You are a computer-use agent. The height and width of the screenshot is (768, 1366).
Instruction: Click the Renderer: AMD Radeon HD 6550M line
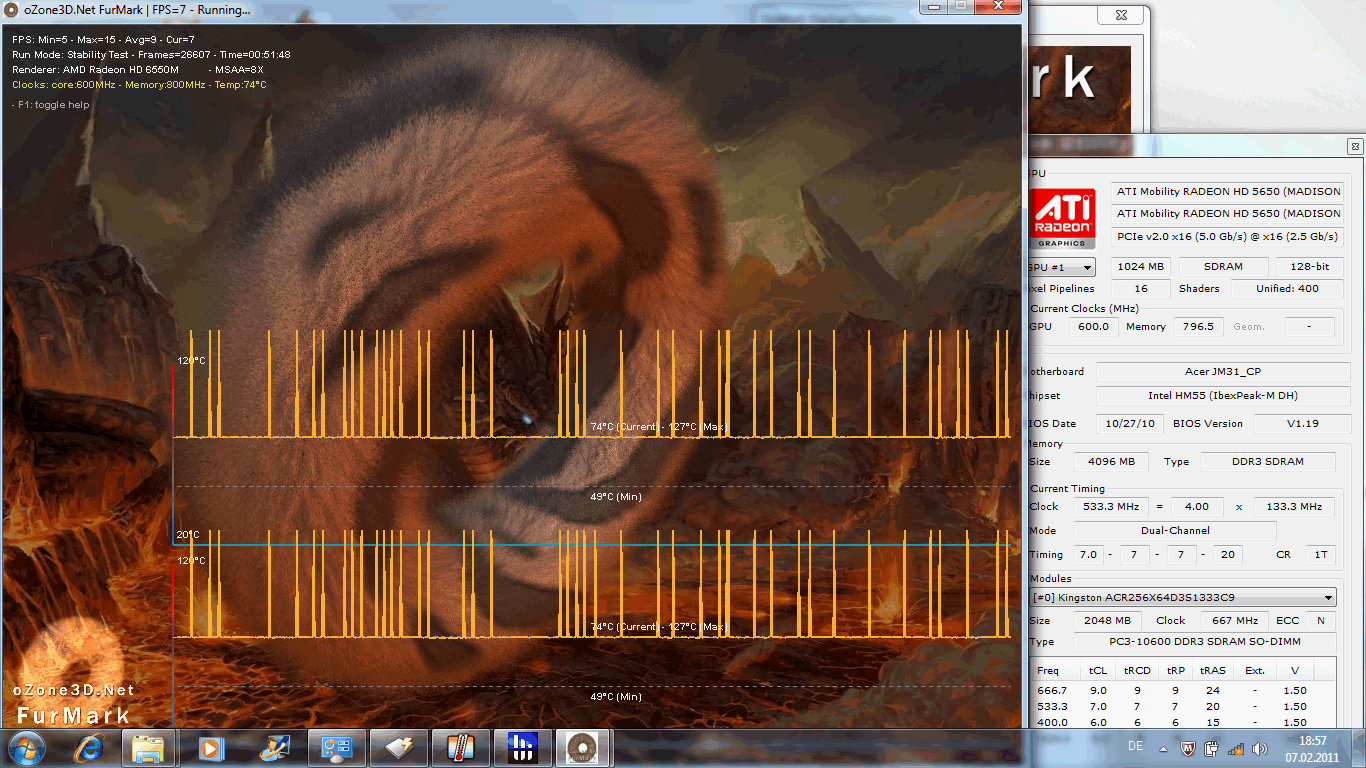(138, 69)
